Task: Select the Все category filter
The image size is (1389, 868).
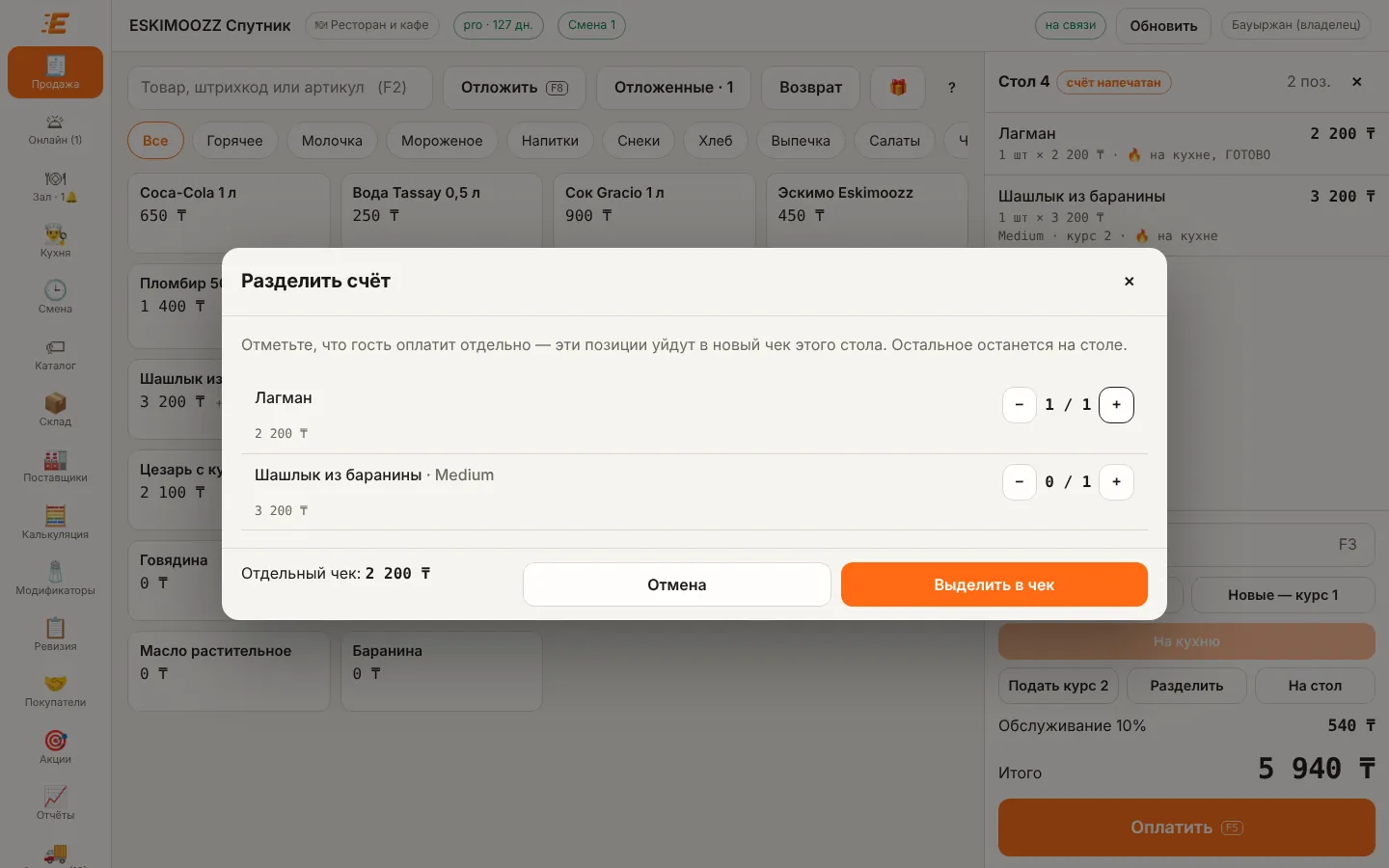Action: pyautogui.click(x=155, y=141)
